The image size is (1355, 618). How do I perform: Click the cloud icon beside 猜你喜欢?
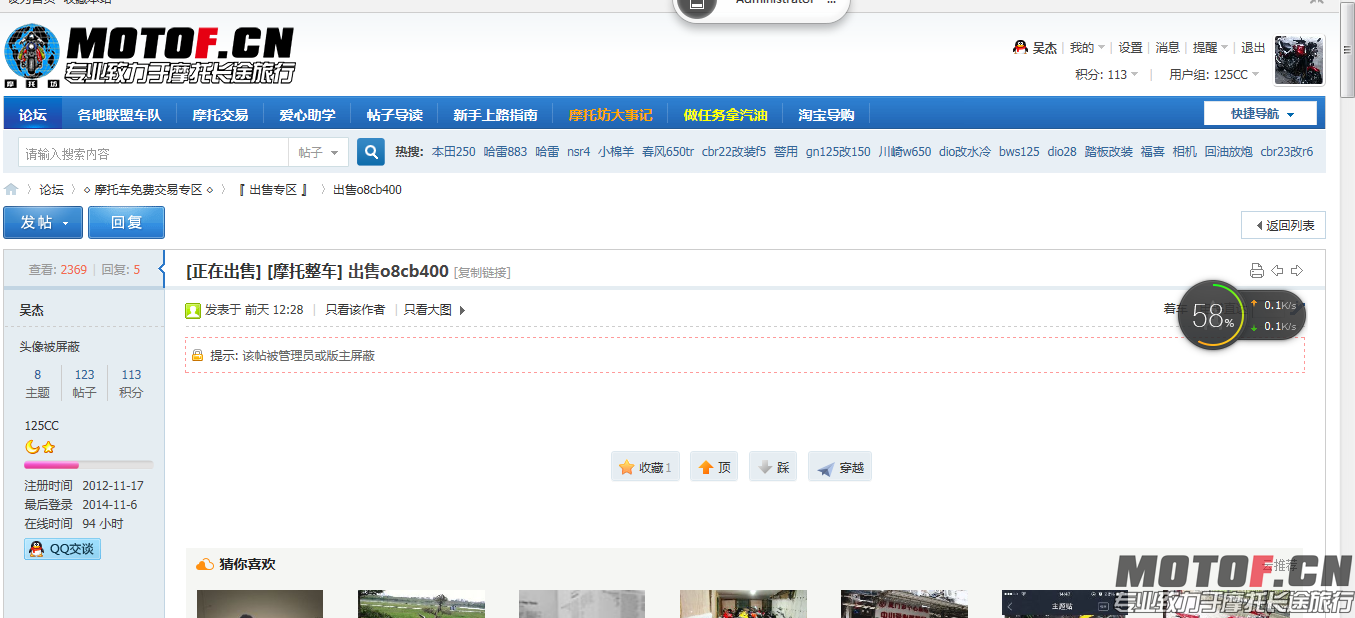(205, 565)
